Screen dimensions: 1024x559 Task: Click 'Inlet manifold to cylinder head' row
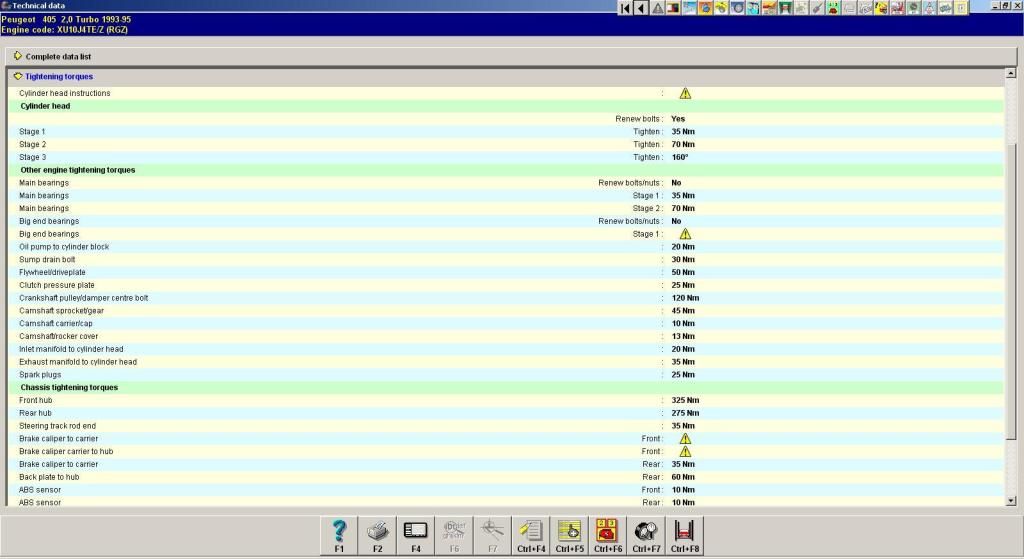pos(506,349)
